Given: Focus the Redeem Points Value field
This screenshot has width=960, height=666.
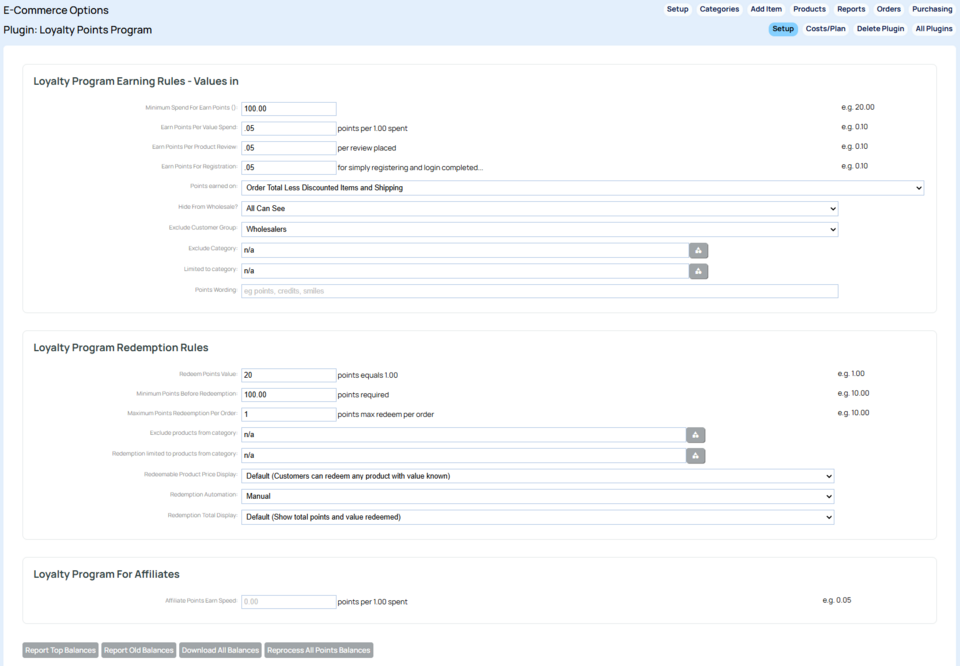Looking at the screenshot, I should point(288,375).
